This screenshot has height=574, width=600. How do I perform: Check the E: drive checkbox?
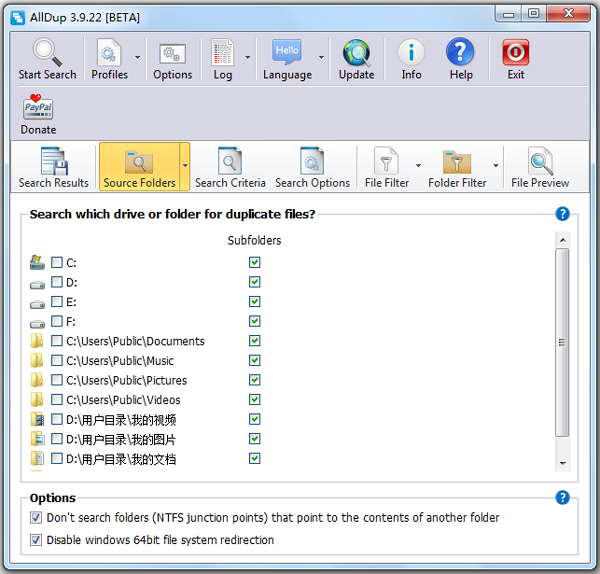pos(57,302)
